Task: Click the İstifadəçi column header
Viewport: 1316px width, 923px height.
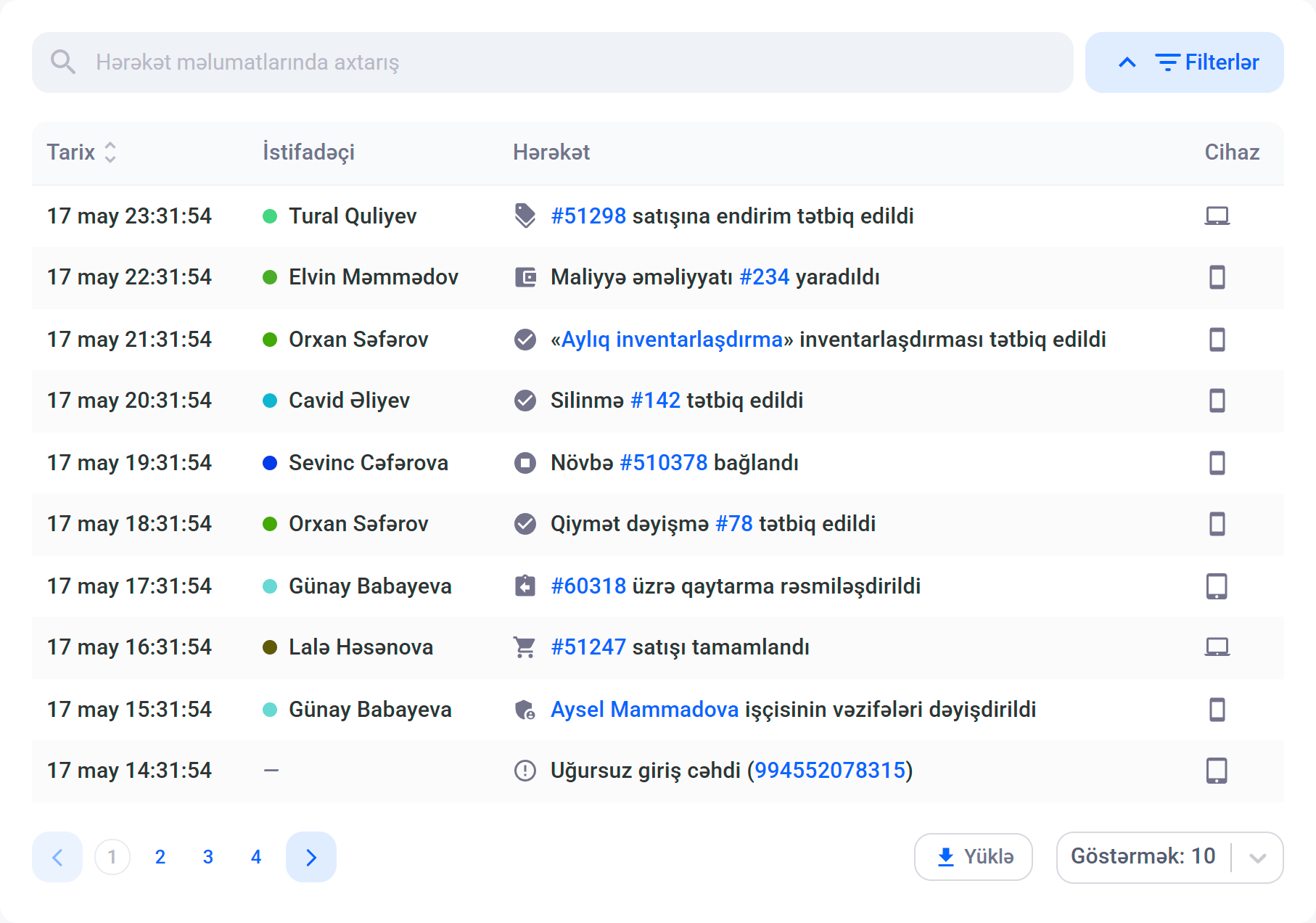Action: (x=309, y=152)
